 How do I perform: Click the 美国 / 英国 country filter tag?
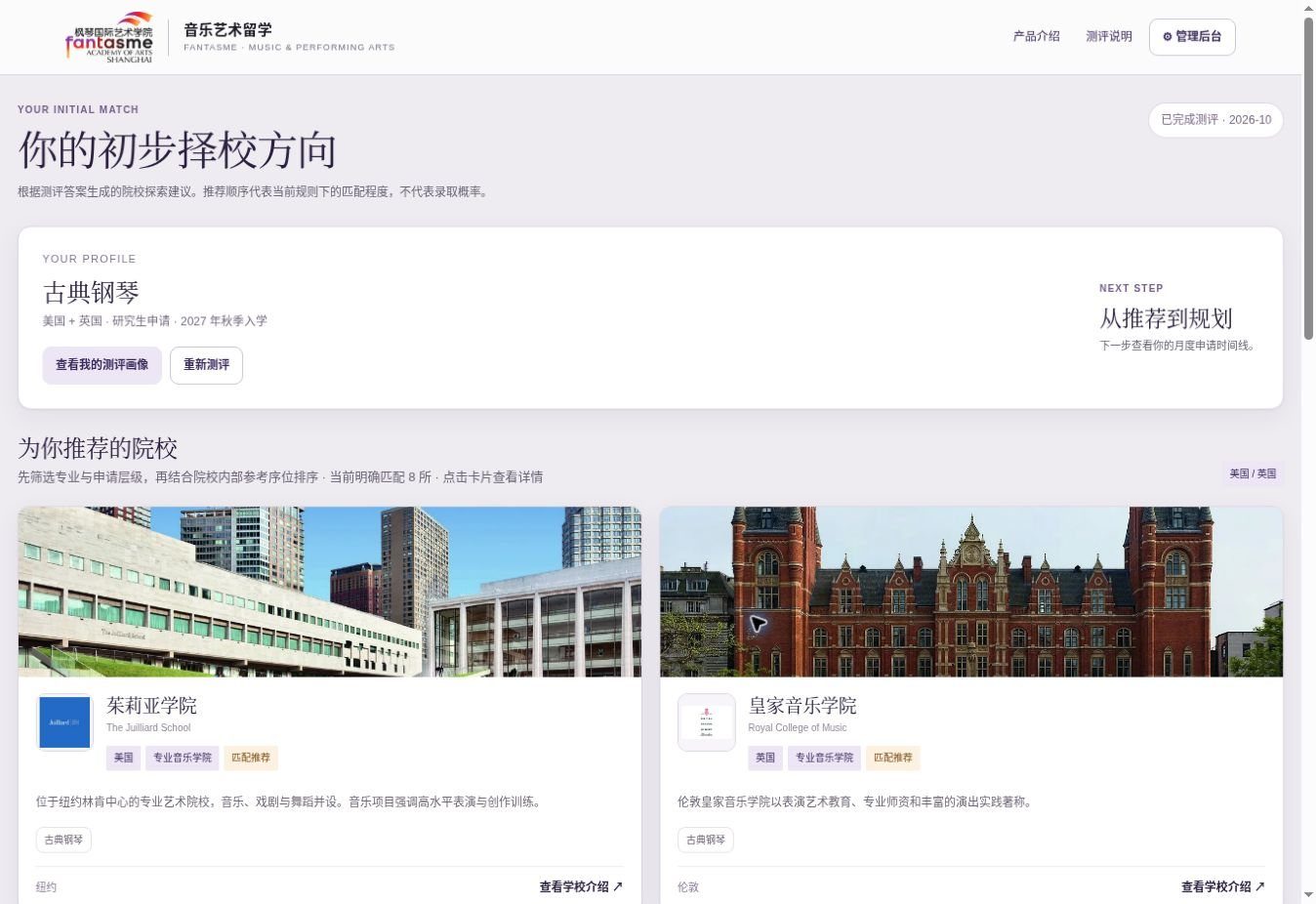click(x=1253, y=473)
